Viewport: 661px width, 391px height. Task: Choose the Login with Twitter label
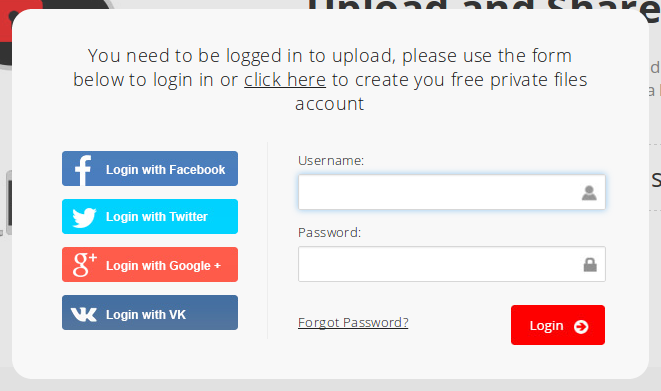click(x=156, y=217)
